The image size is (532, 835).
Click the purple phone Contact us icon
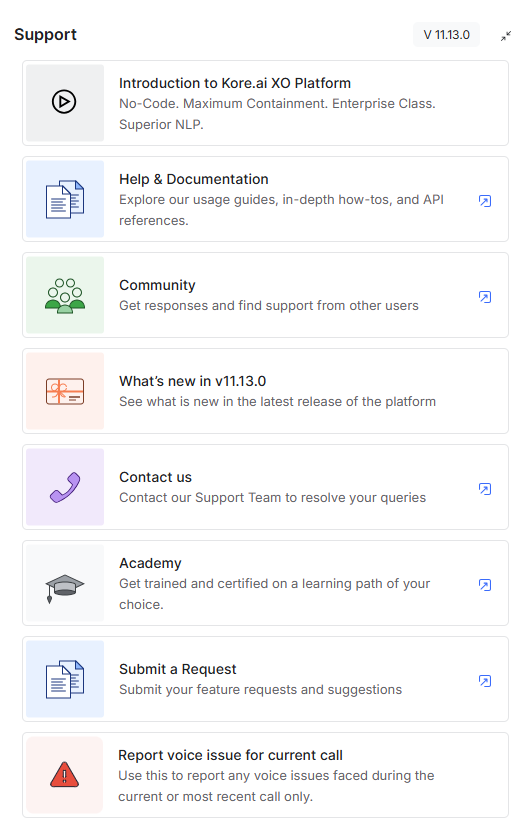tap(65, 487)
